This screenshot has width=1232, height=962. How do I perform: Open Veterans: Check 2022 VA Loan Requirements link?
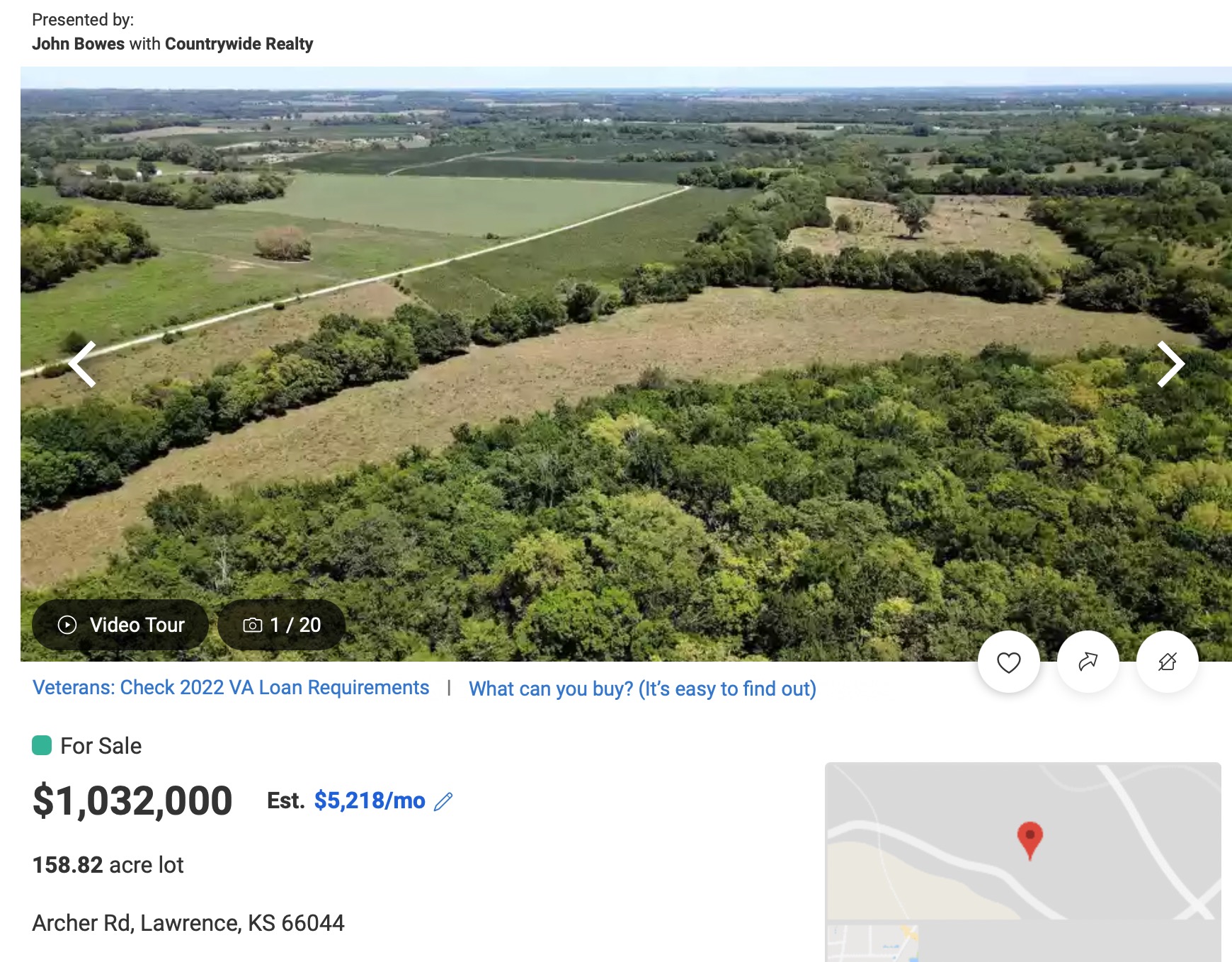231,688
